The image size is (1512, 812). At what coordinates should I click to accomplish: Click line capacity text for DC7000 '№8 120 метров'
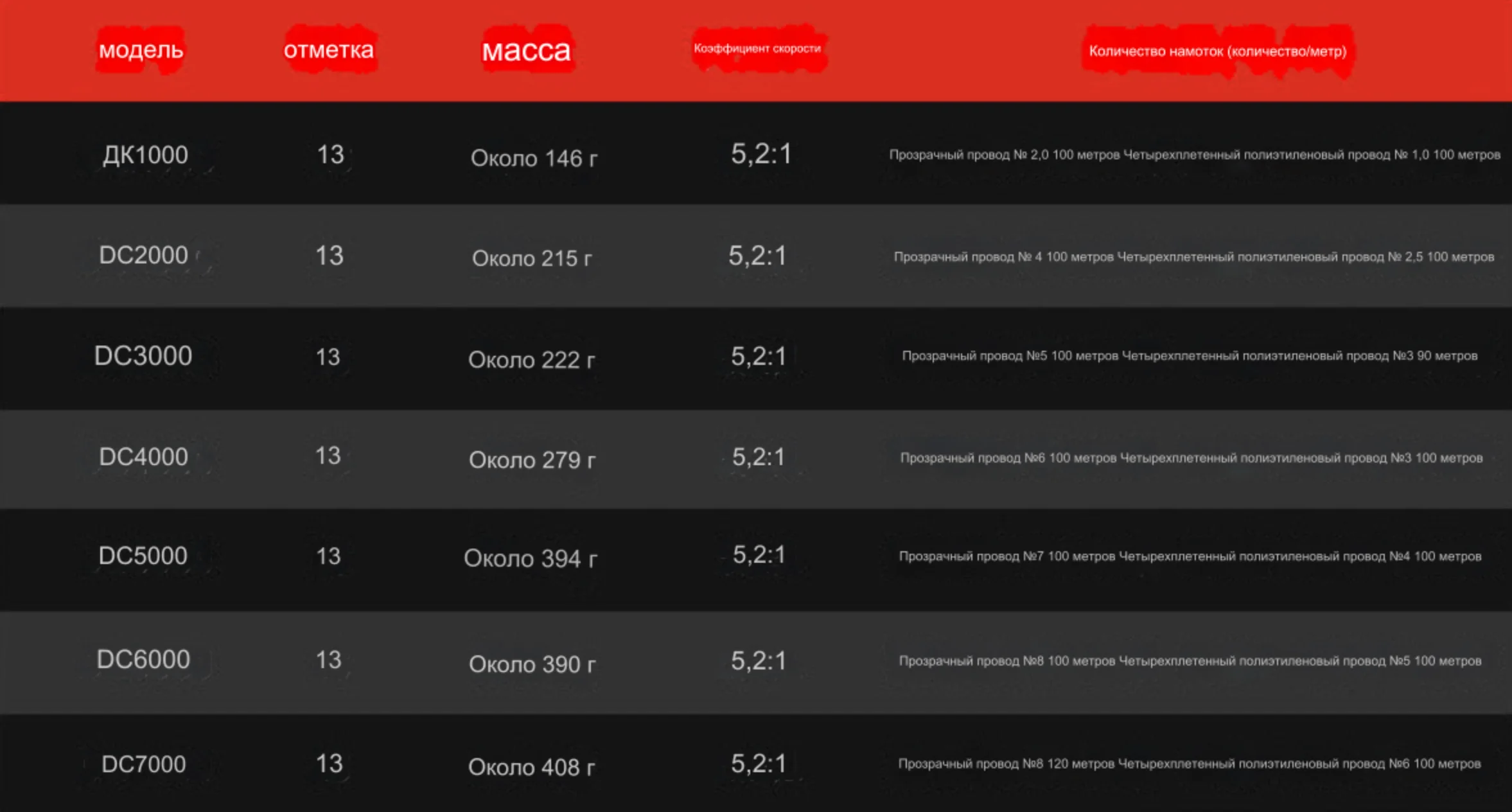(x=1068, y=764)
